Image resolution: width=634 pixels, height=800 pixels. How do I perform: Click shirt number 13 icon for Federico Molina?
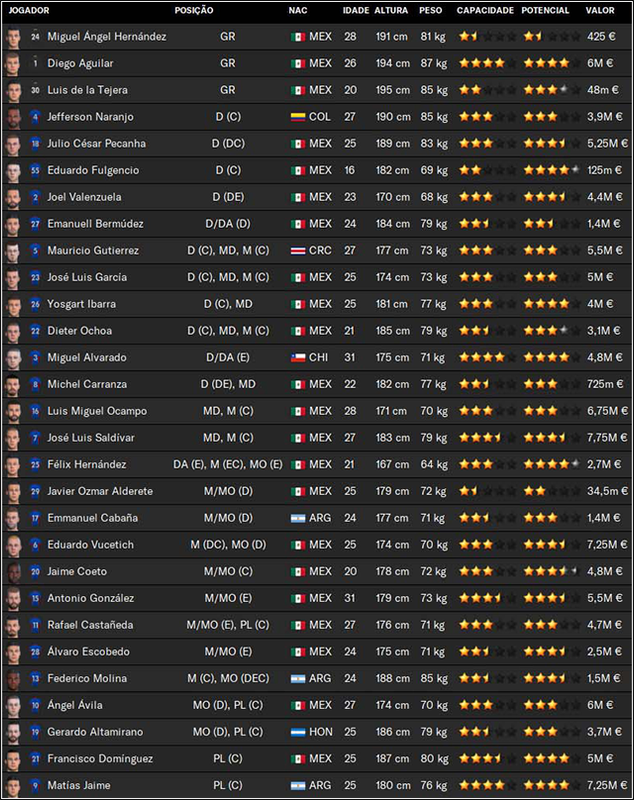[x=35, y=678]
